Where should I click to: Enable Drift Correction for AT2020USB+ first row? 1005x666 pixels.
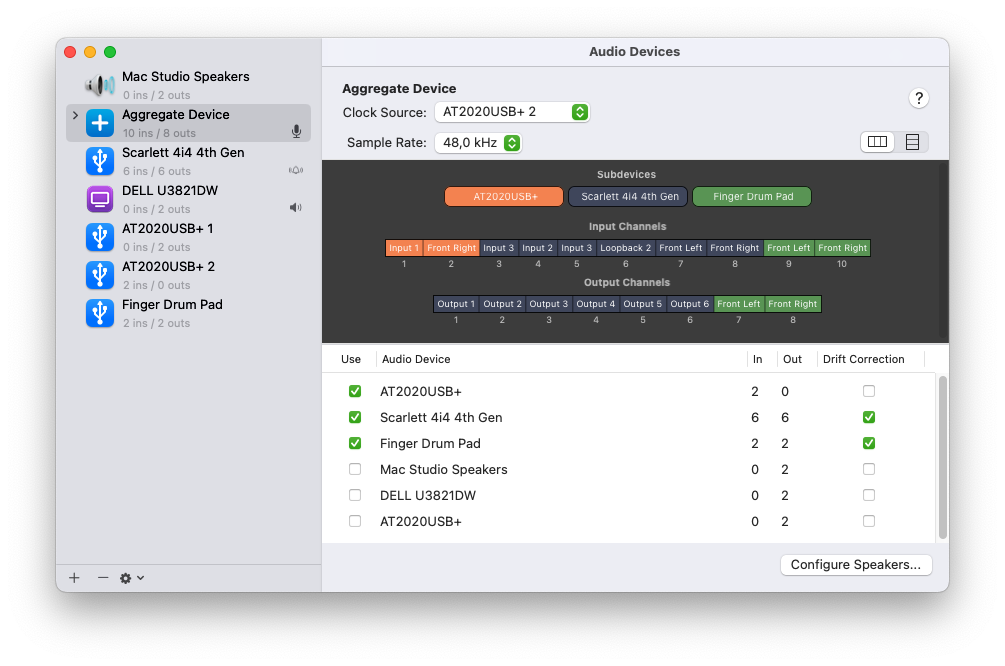tap(869, 391)
